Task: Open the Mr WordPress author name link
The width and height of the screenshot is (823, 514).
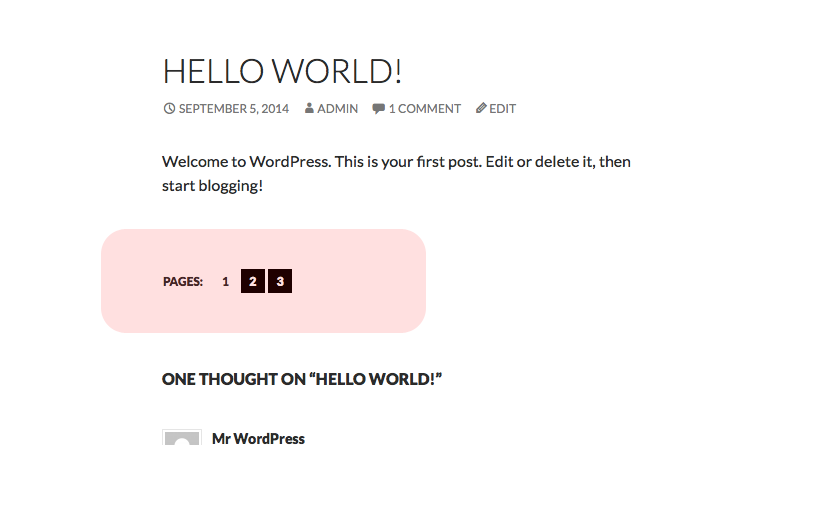Action: [x=258, y=439]
